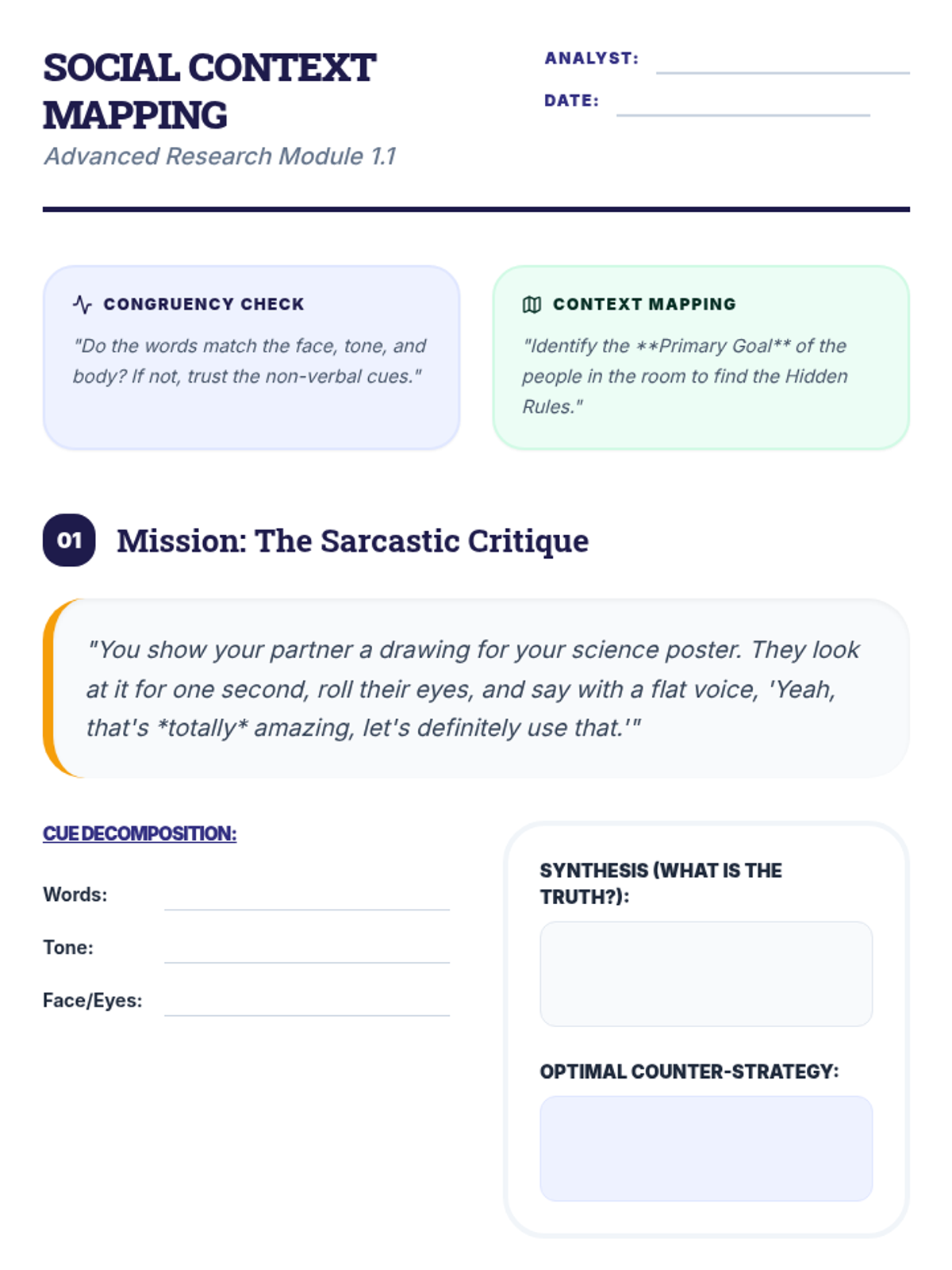
Task: Click the 01 mission number badge
Action: pos(69,541)
